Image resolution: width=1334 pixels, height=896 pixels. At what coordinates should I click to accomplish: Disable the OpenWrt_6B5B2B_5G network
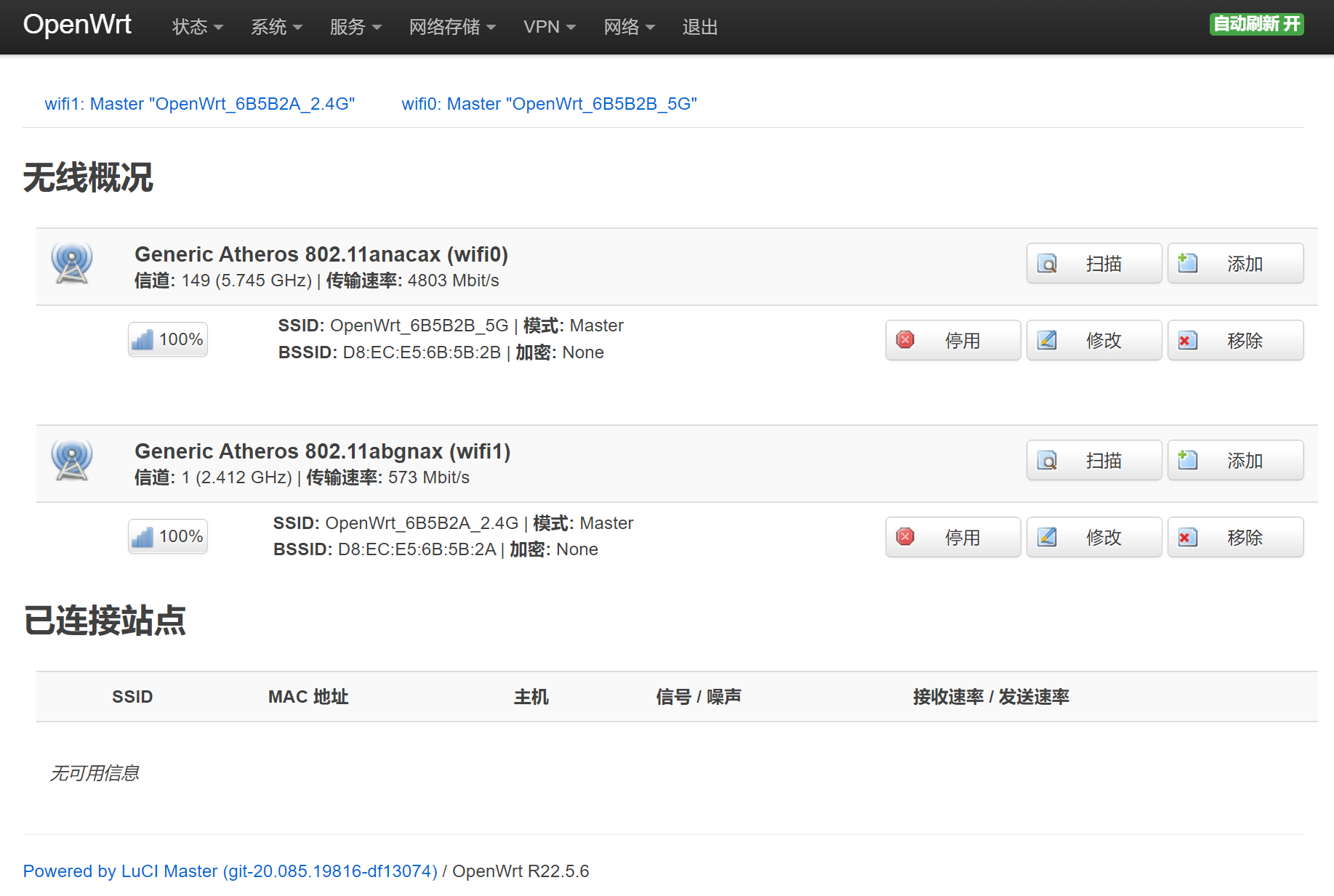click(x=952, y=341)
